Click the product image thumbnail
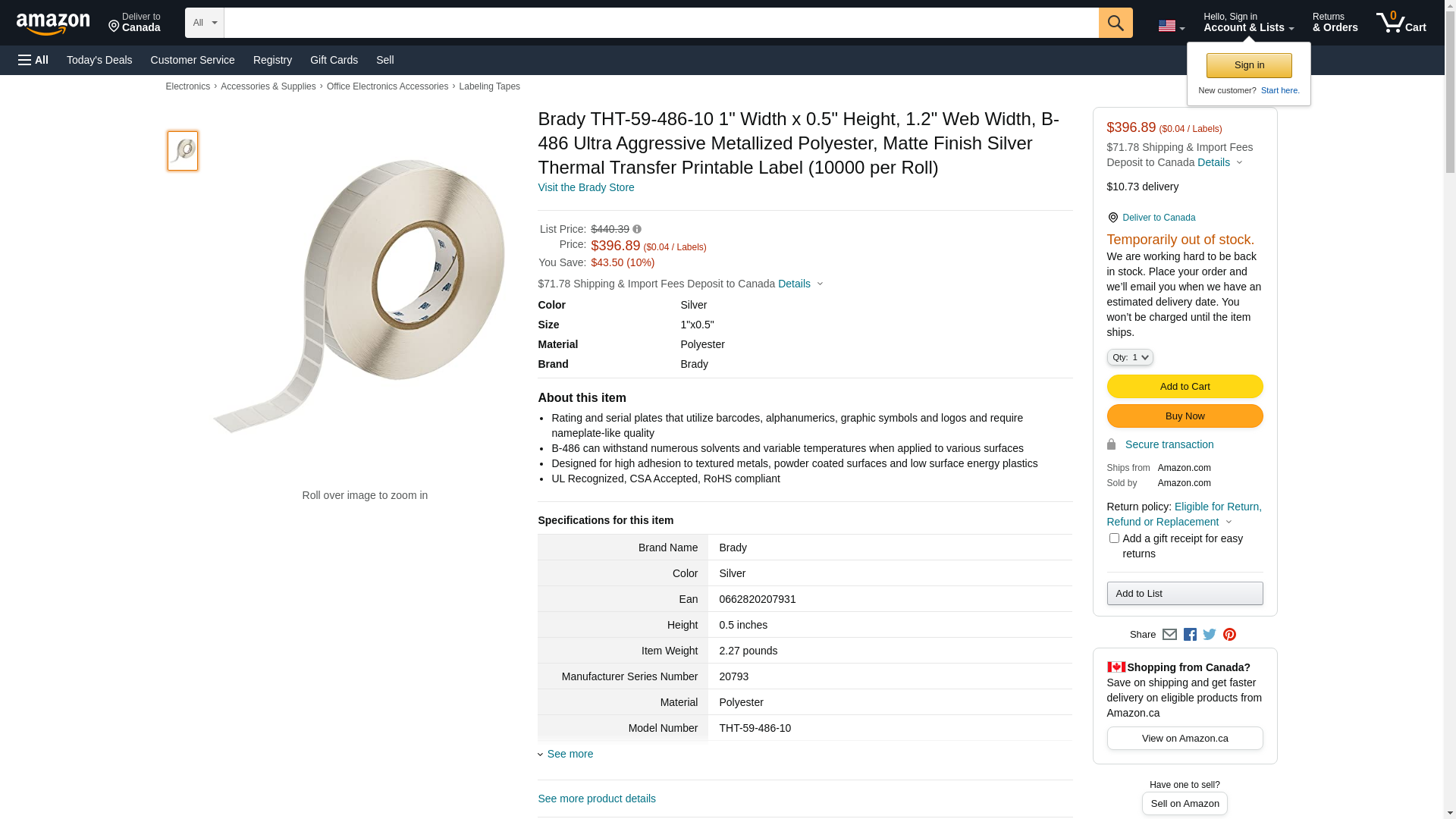 [x=183, y=151]
